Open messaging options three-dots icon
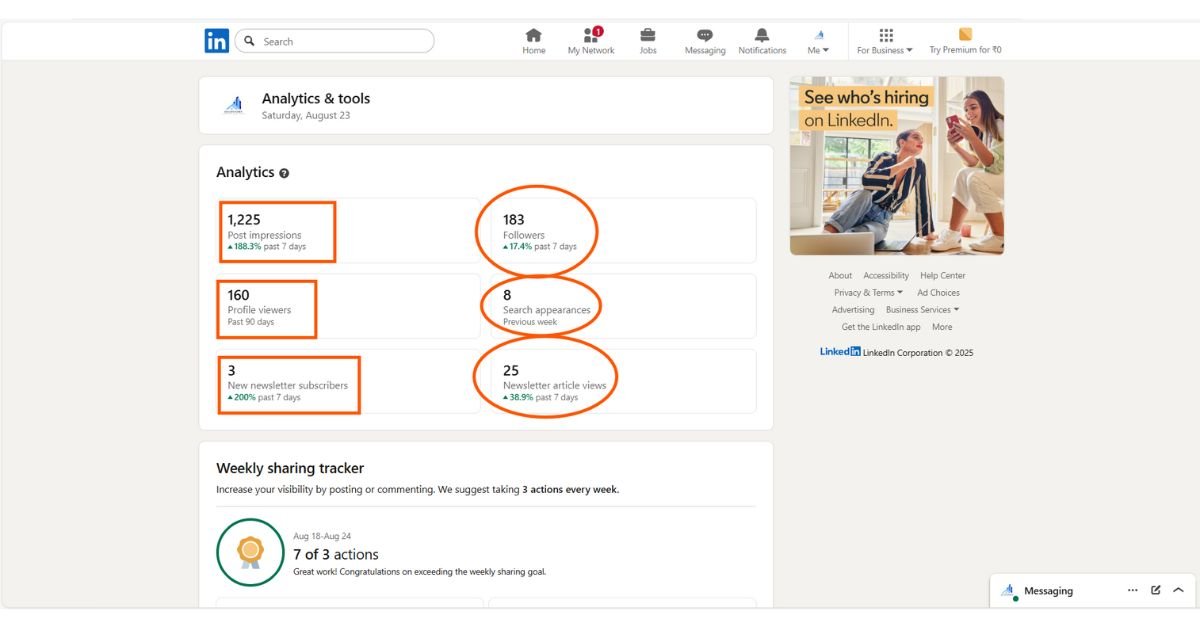The image size is (1200, 628). coord(1133,590)
